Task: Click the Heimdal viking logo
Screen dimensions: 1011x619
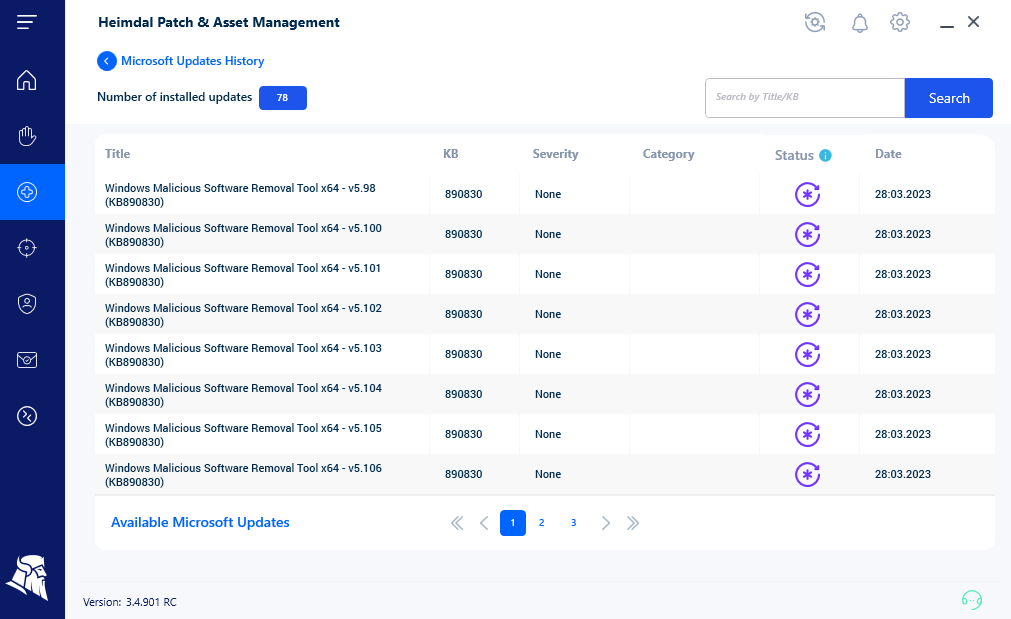Action: click(x=28, y=577)
